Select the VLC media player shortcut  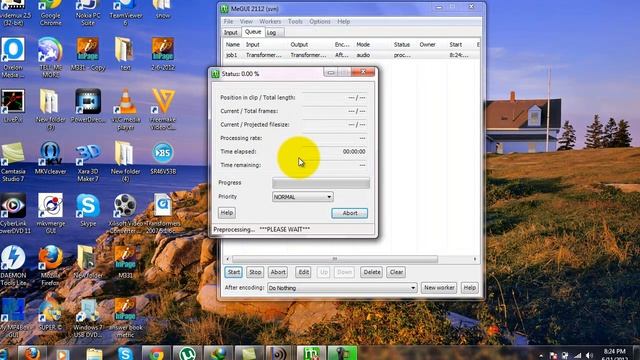click(x=125, y=110)
